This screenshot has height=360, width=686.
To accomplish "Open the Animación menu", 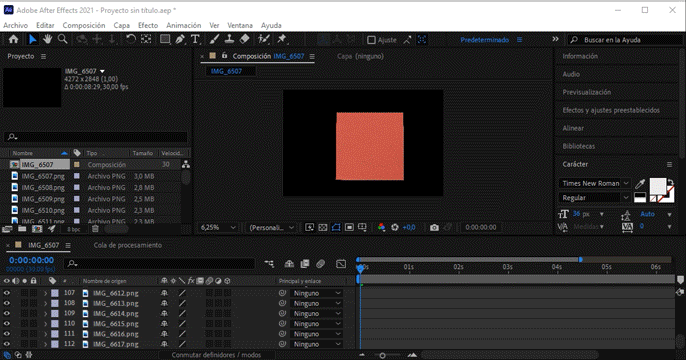I will tap(183, 25).
